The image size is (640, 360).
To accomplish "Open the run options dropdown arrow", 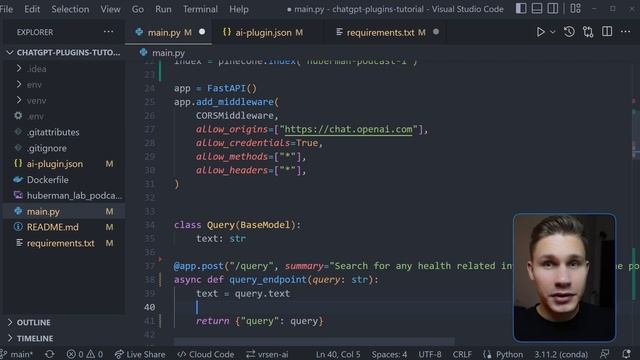I will pyautogui.click(x=553, y=32).
